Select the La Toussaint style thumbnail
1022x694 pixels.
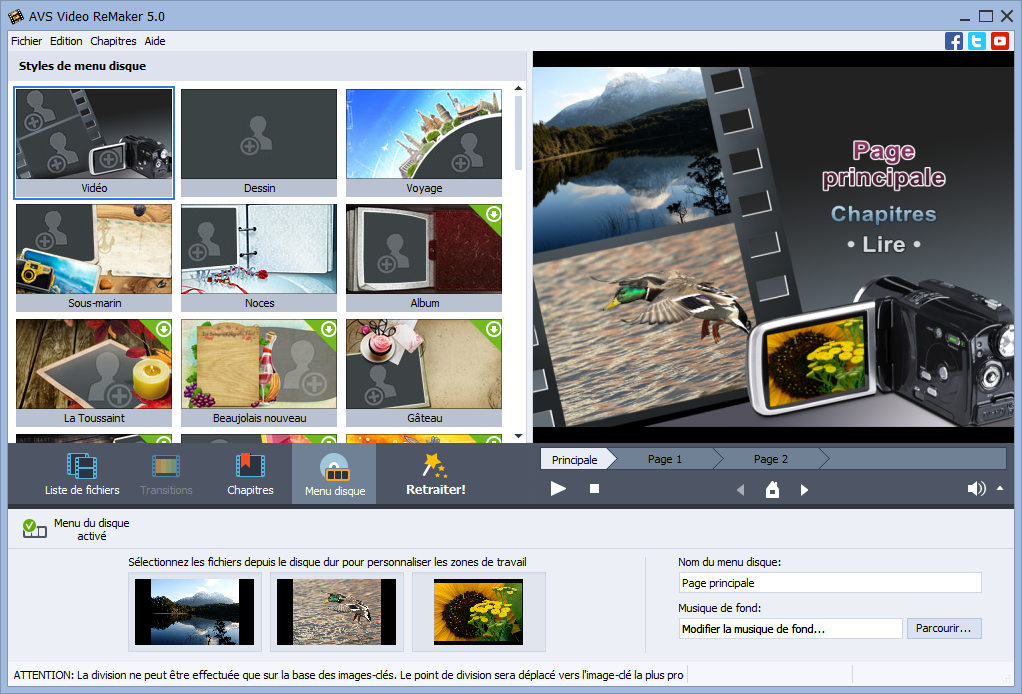pyautogui.click(x=94, y=373)
